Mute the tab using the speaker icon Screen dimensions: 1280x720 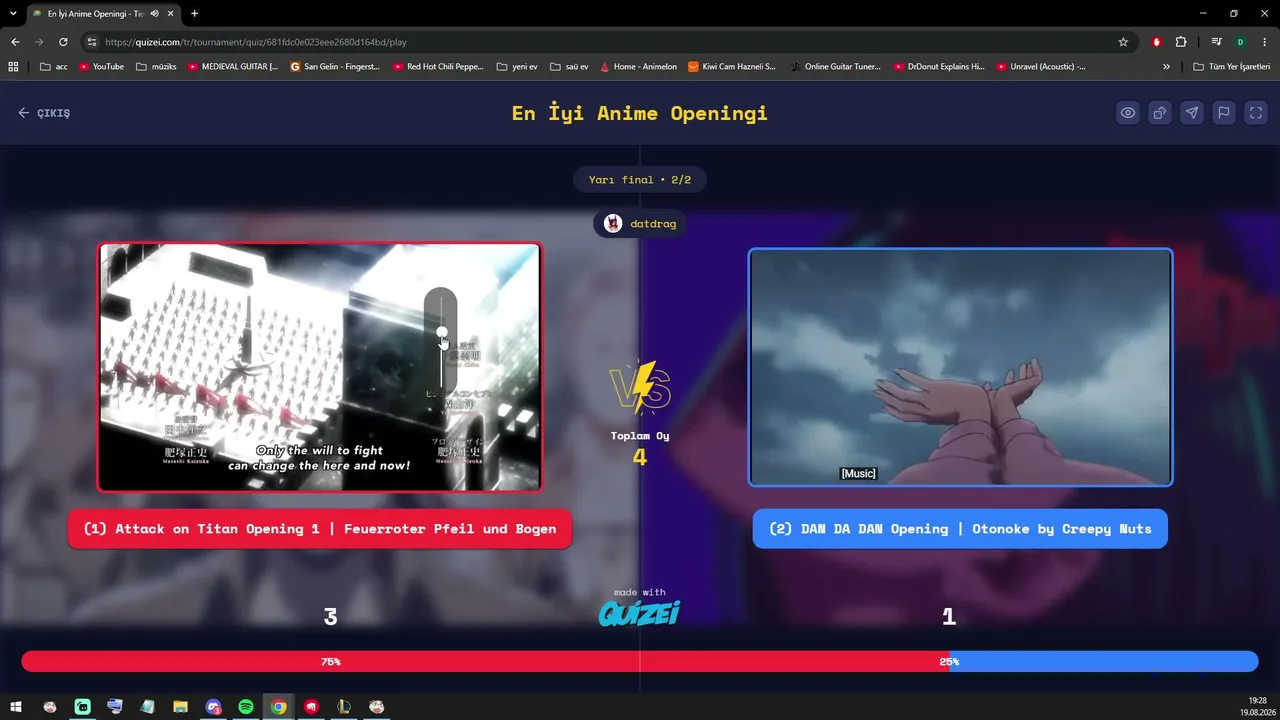(x=154, y=14)
